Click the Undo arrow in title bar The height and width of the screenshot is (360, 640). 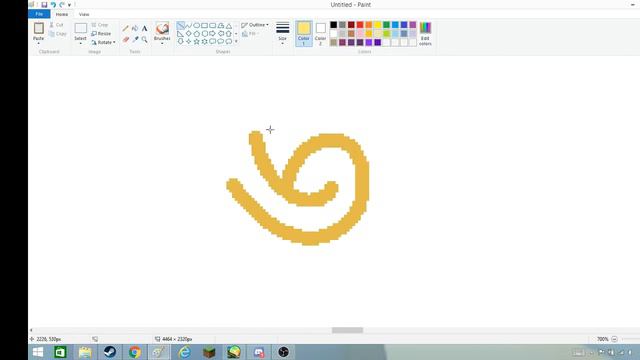(53, 4)
